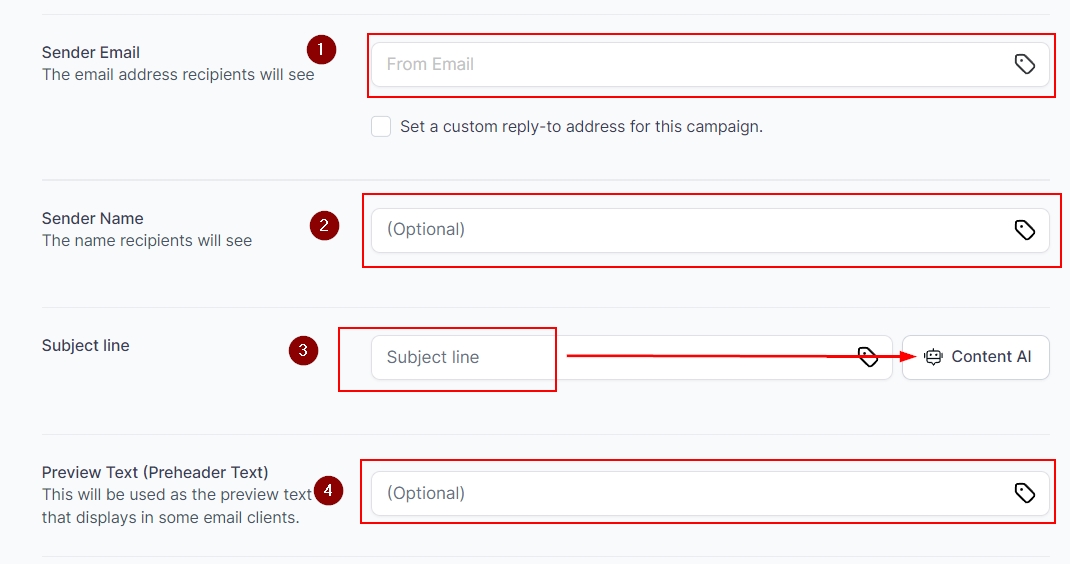1070x564 pixels.
Task: Open the merge tag icon in Sender Name field
Action: (x=1024, y=230)
